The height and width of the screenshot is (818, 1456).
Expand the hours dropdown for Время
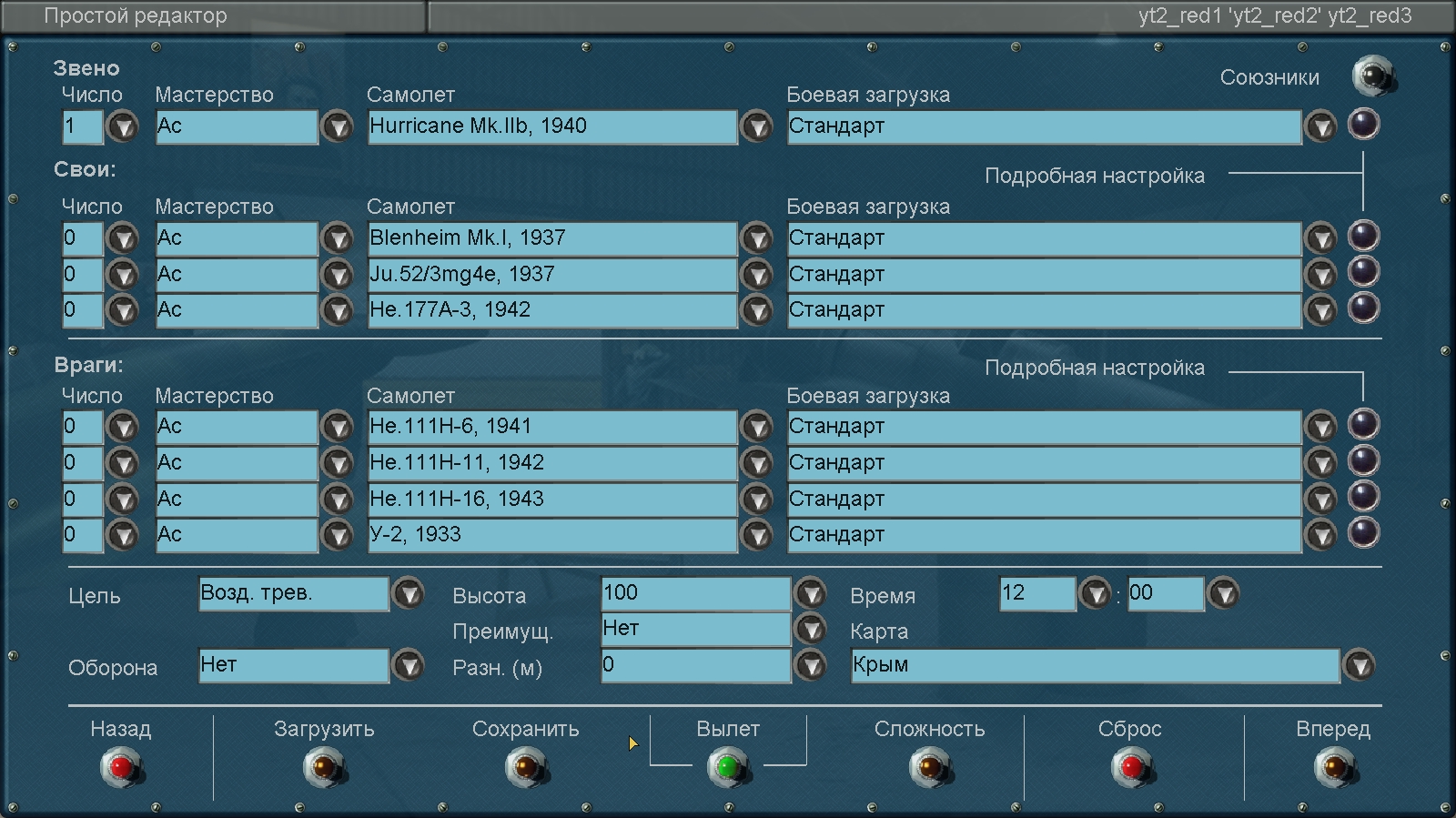click(x=1094, y=594)
